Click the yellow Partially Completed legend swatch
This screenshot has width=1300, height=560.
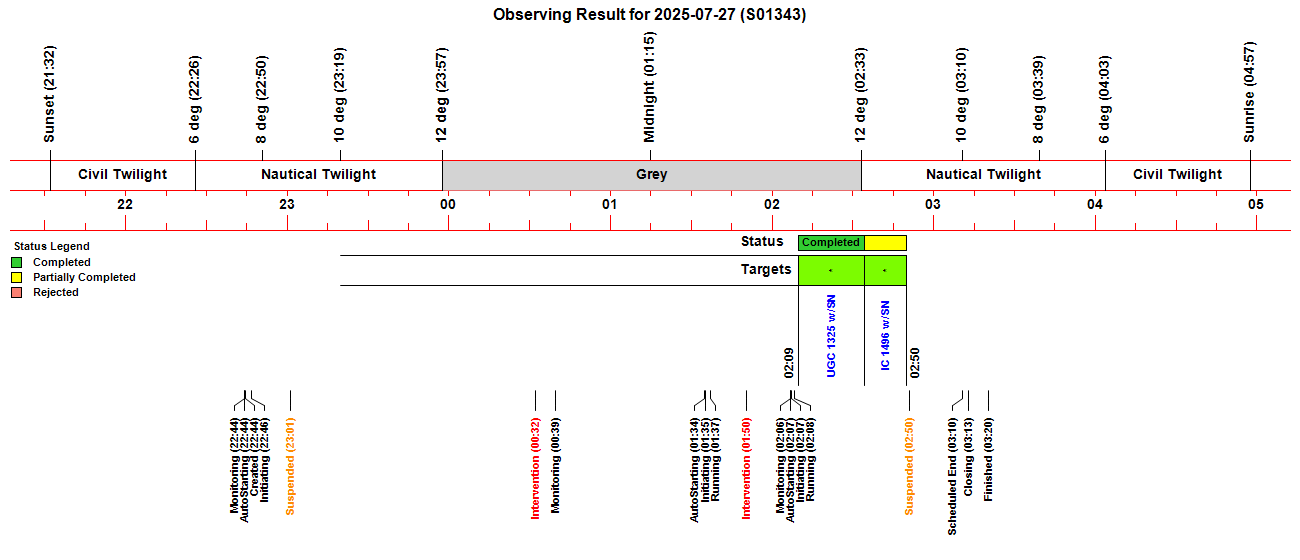coord(16,278)
